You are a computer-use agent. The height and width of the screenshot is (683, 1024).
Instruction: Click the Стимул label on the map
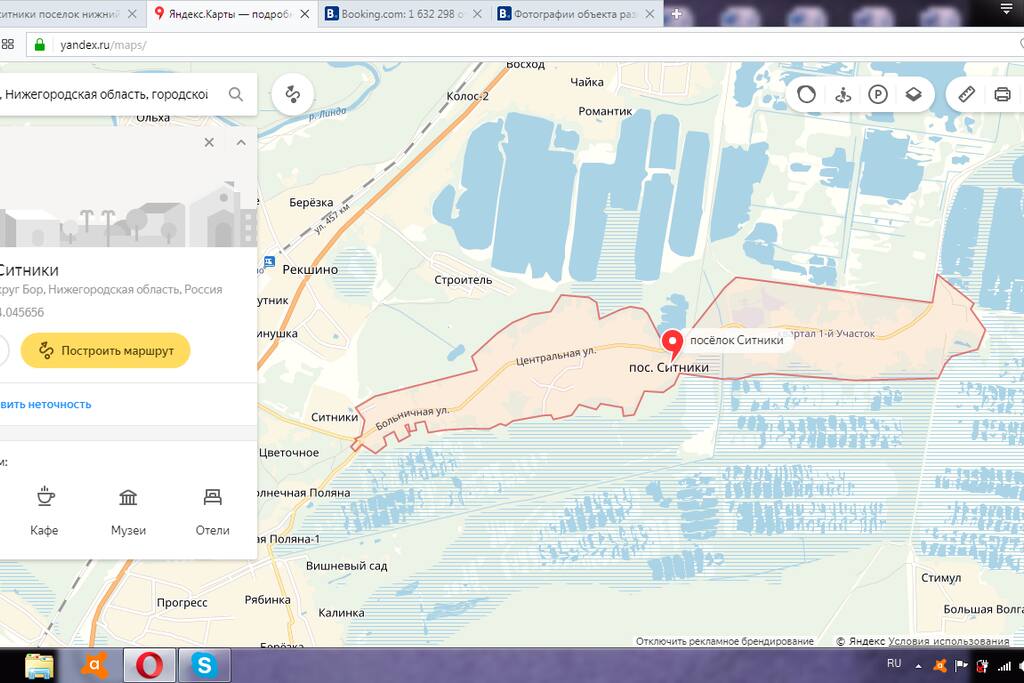pyautogui.click(x=941, y=578)
